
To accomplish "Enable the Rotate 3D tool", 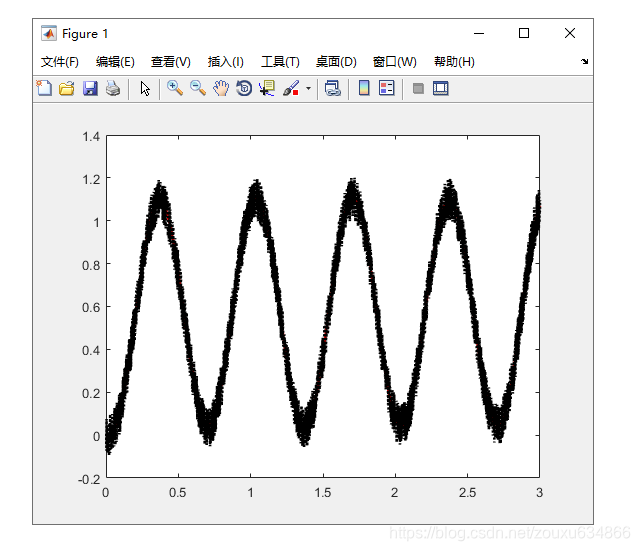I will pyautogui.click(x=244, y=88).
